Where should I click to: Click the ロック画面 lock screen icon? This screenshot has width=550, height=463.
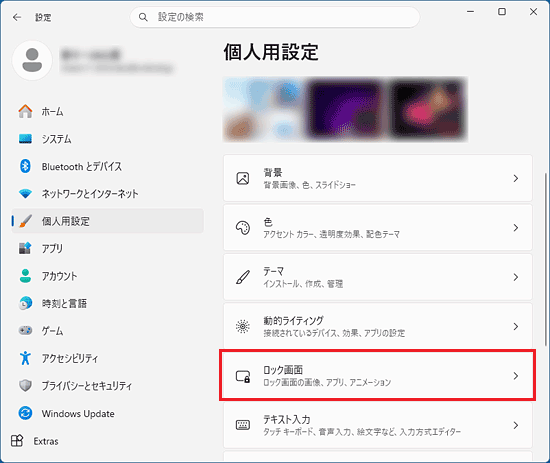tap(243, 376)
